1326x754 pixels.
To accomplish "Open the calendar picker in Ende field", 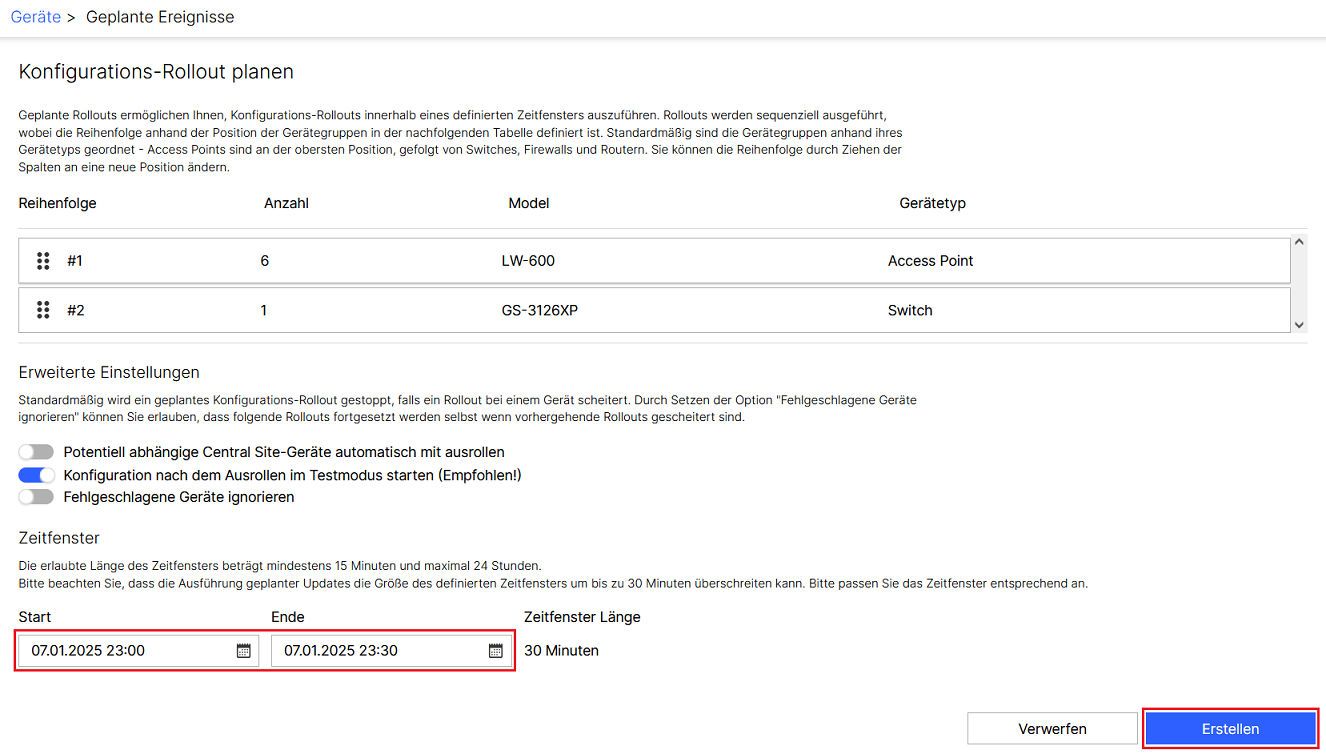I will 495,651.
